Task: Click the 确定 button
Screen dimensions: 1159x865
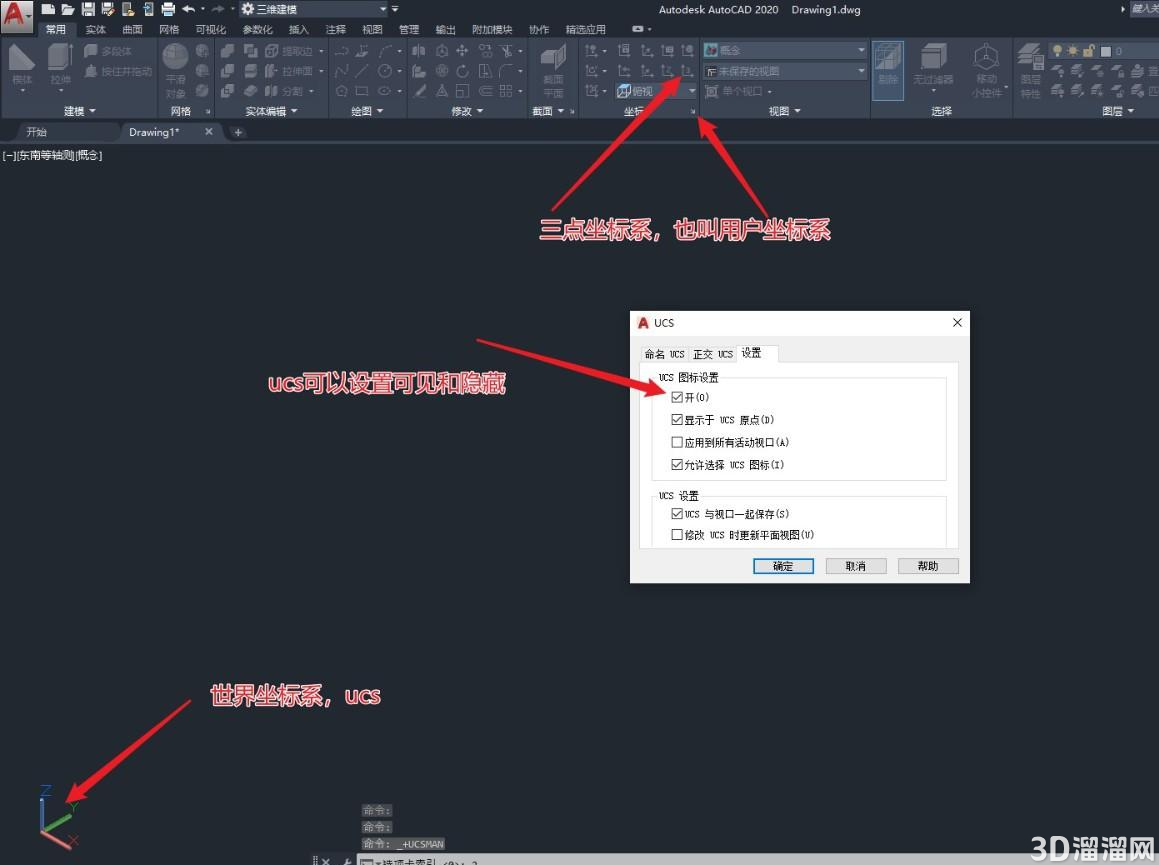Action: [784, 566]
